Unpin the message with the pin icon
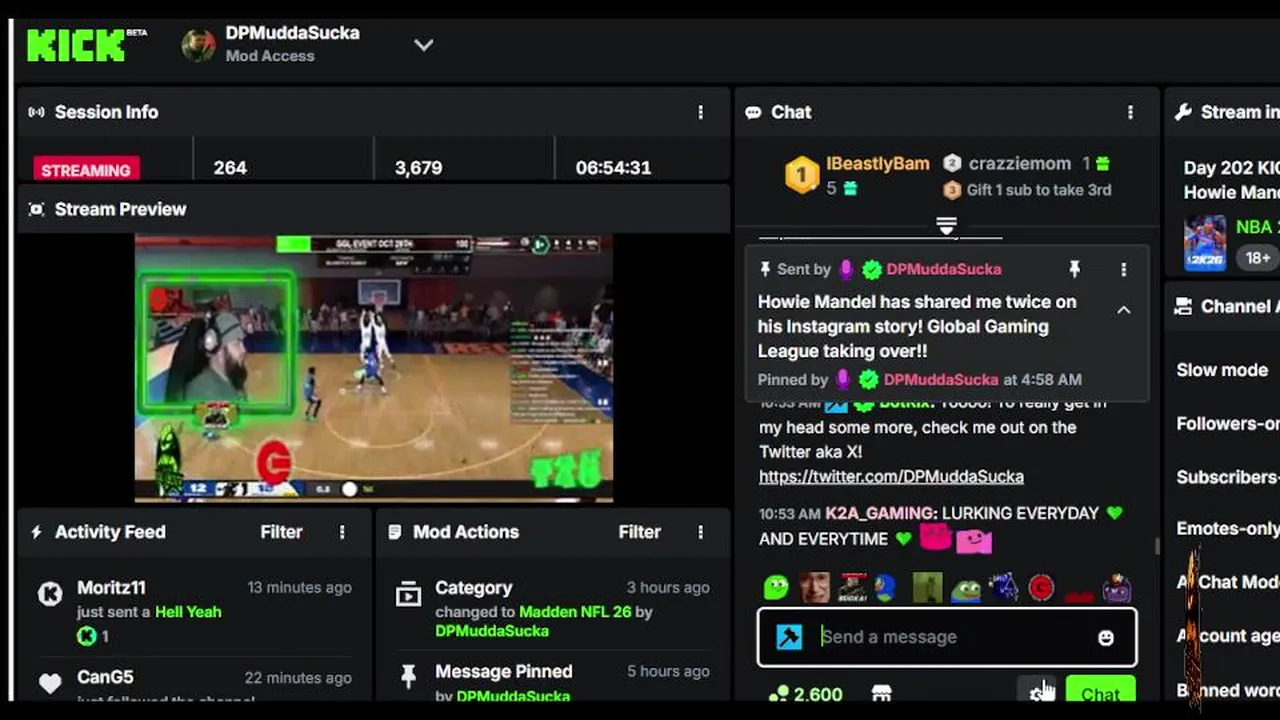1280x720 pixels. pos(1074,269)
